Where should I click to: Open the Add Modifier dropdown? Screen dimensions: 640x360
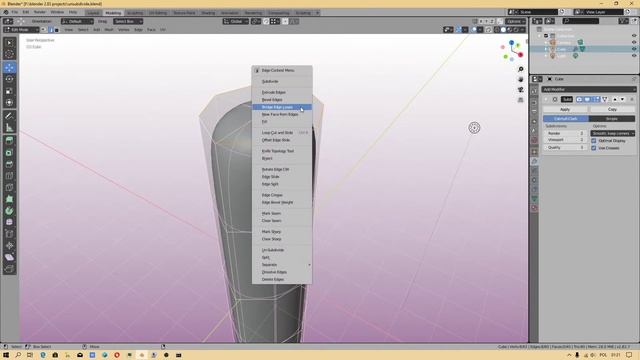click(x=589, y=89)
